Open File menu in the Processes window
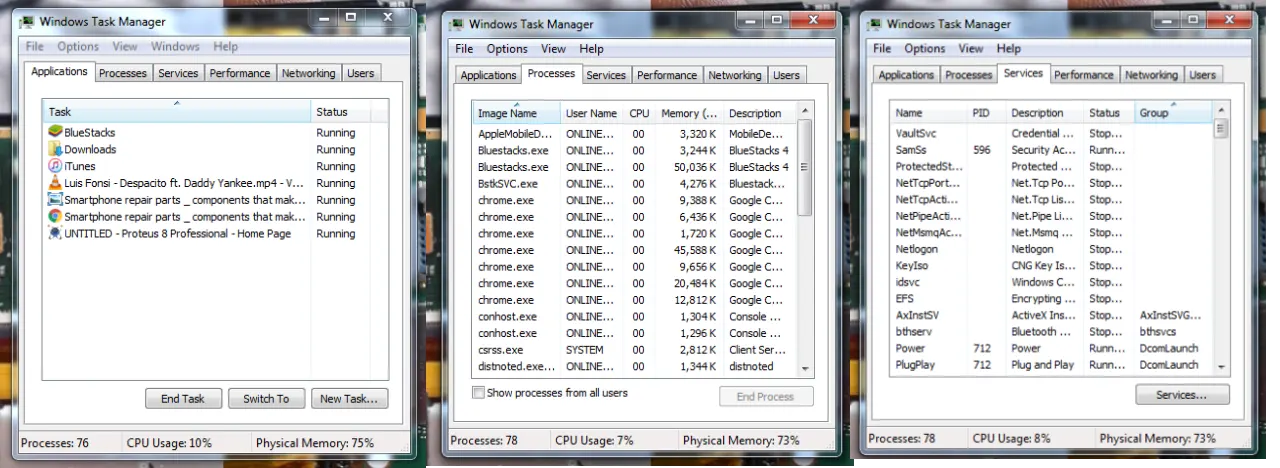This screenshot has height=468, width=1280. click(x=464, y=48)
